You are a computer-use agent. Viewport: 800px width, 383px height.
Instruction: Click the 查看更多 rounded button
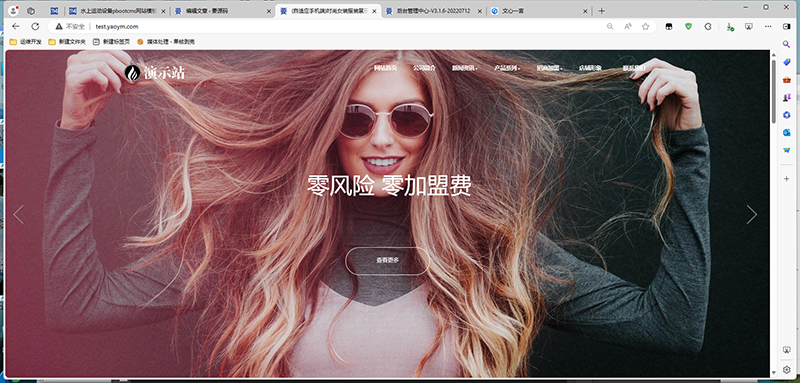point(388,261)
